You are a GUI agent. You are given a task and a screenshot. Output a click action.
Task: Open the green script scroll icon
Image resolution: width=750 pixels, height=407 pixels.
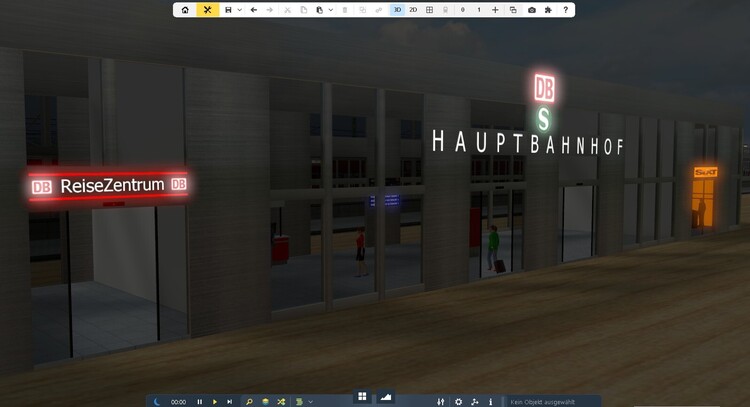299,402
